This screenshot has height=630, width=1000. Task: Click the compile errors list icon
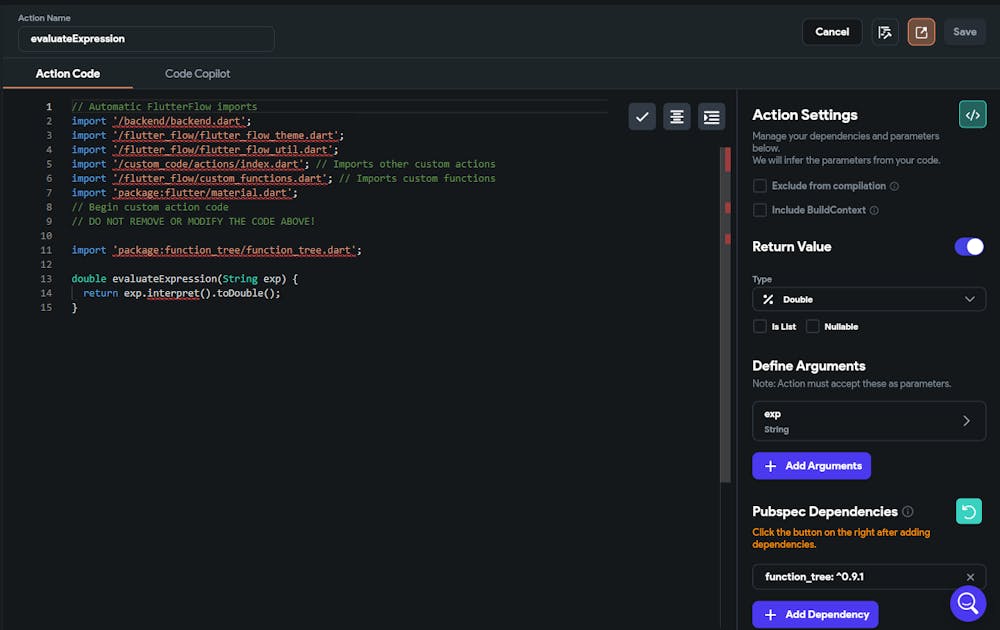coord(884,32)
